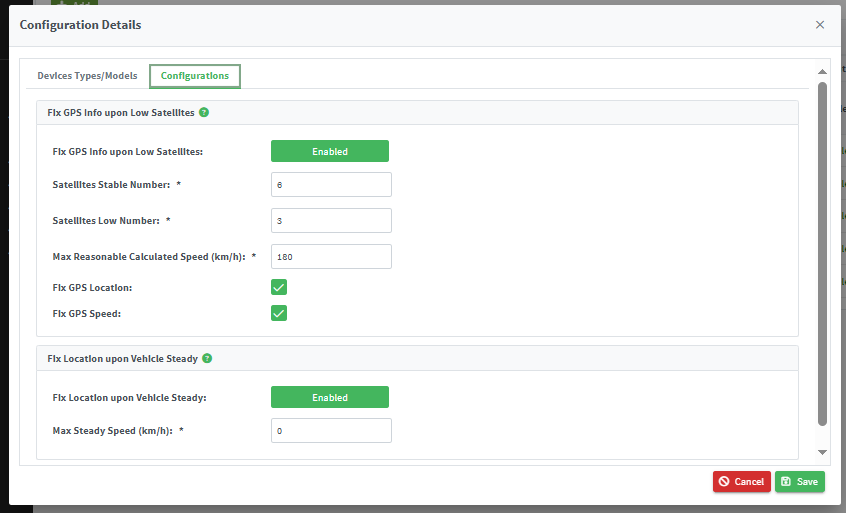This screenshot has width=846, height=513.
Task: Uncheck the Fix GPS Location checkbox
Action: tap(279, 287)
